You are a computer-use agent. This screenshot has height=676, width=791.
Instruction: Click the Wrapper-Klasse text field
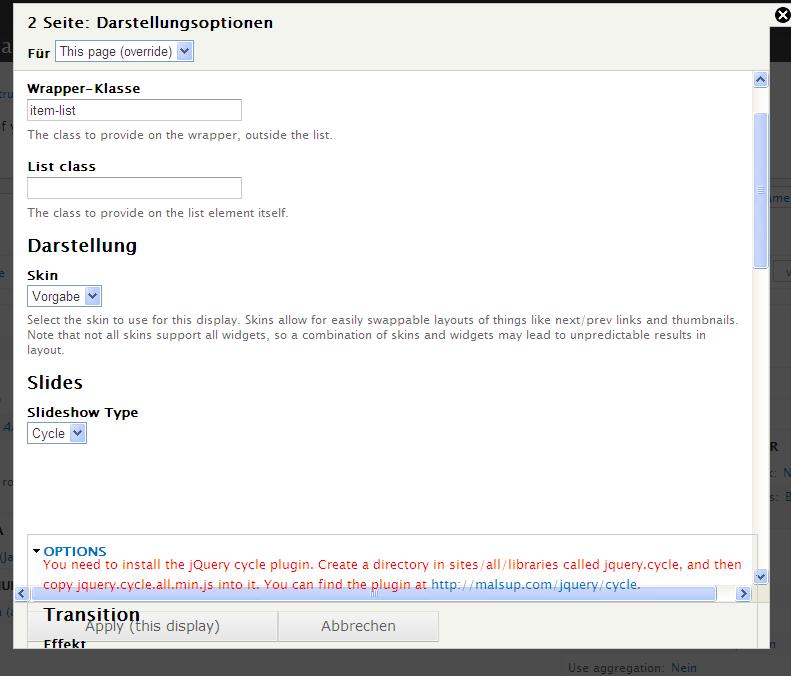134,110
